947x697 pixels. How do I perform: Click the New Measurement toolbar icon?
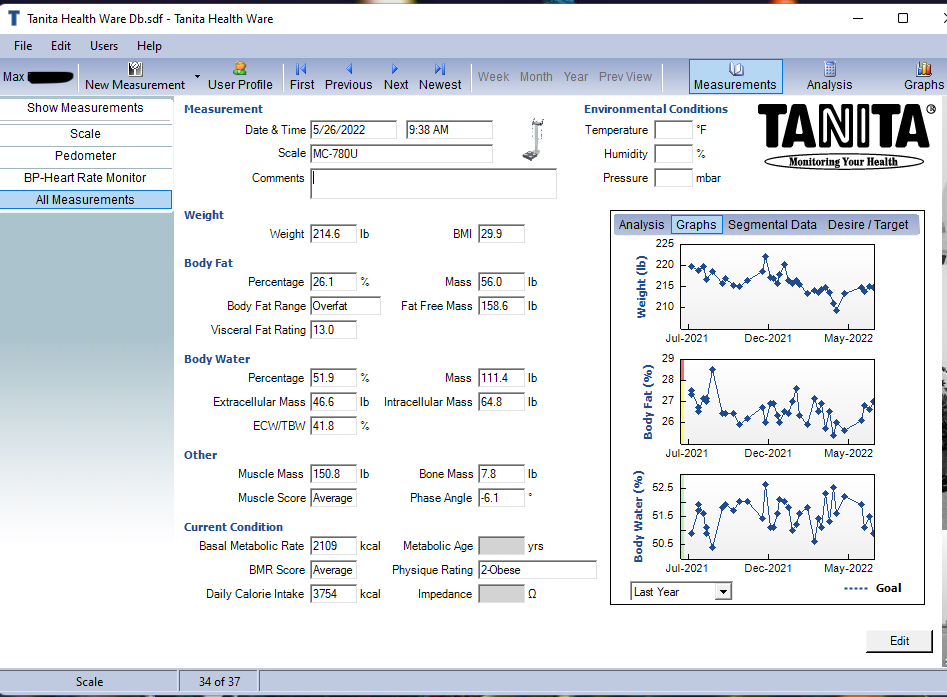(135, 69)
